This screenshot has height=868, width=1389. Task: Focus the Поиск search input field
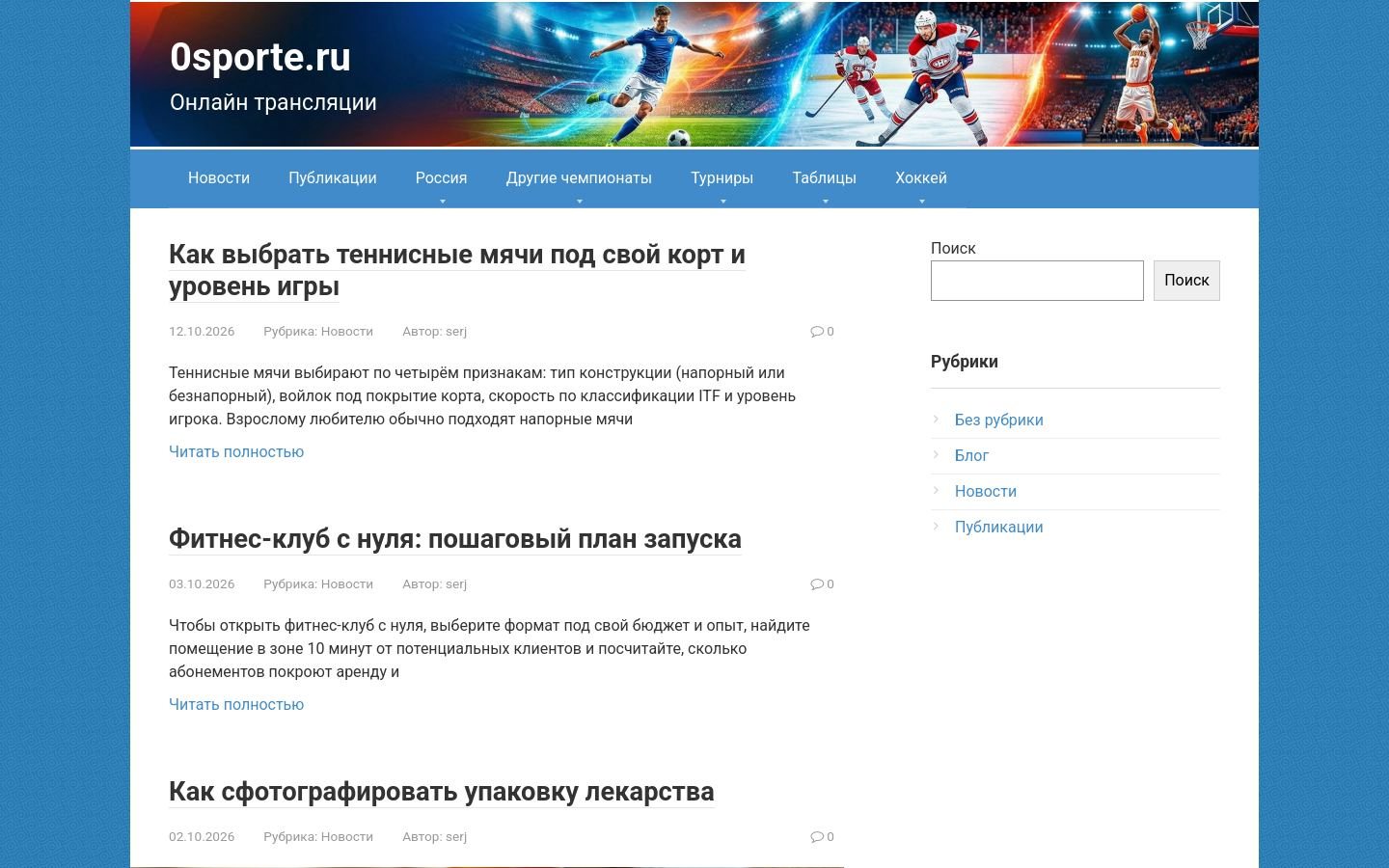point(1037,281)
